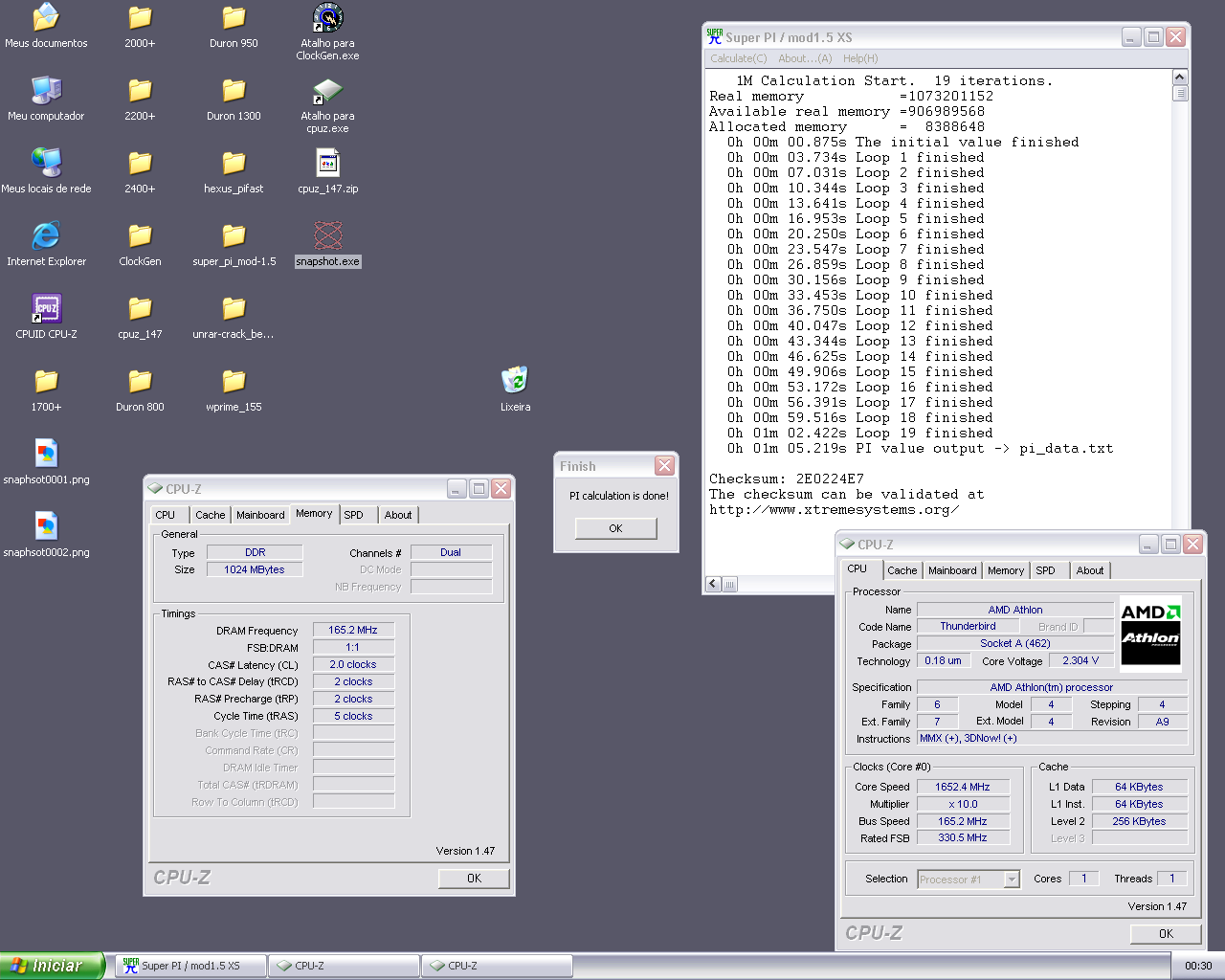This screenshot has width=1225, height=980.
Task: Close the Finish dialog
Action: [664, 466]
